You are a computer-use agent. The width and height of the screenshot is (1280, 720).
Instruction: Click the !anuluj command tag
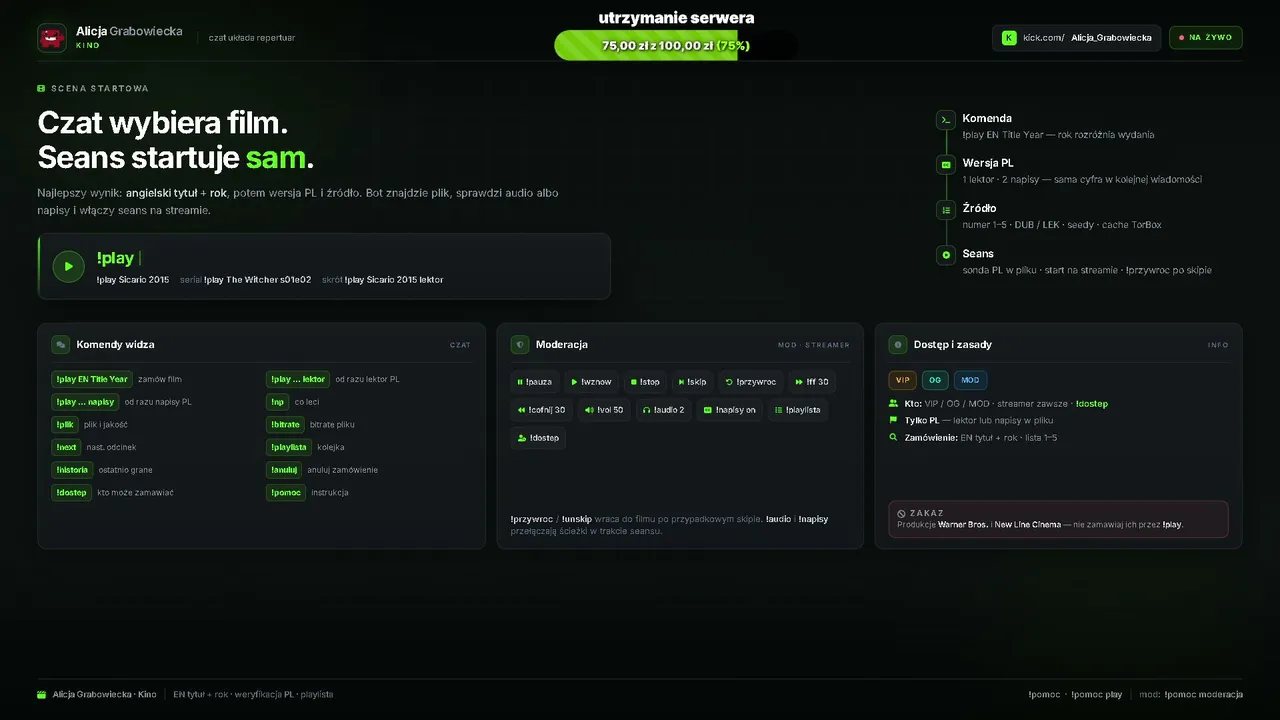pos(284,470)
